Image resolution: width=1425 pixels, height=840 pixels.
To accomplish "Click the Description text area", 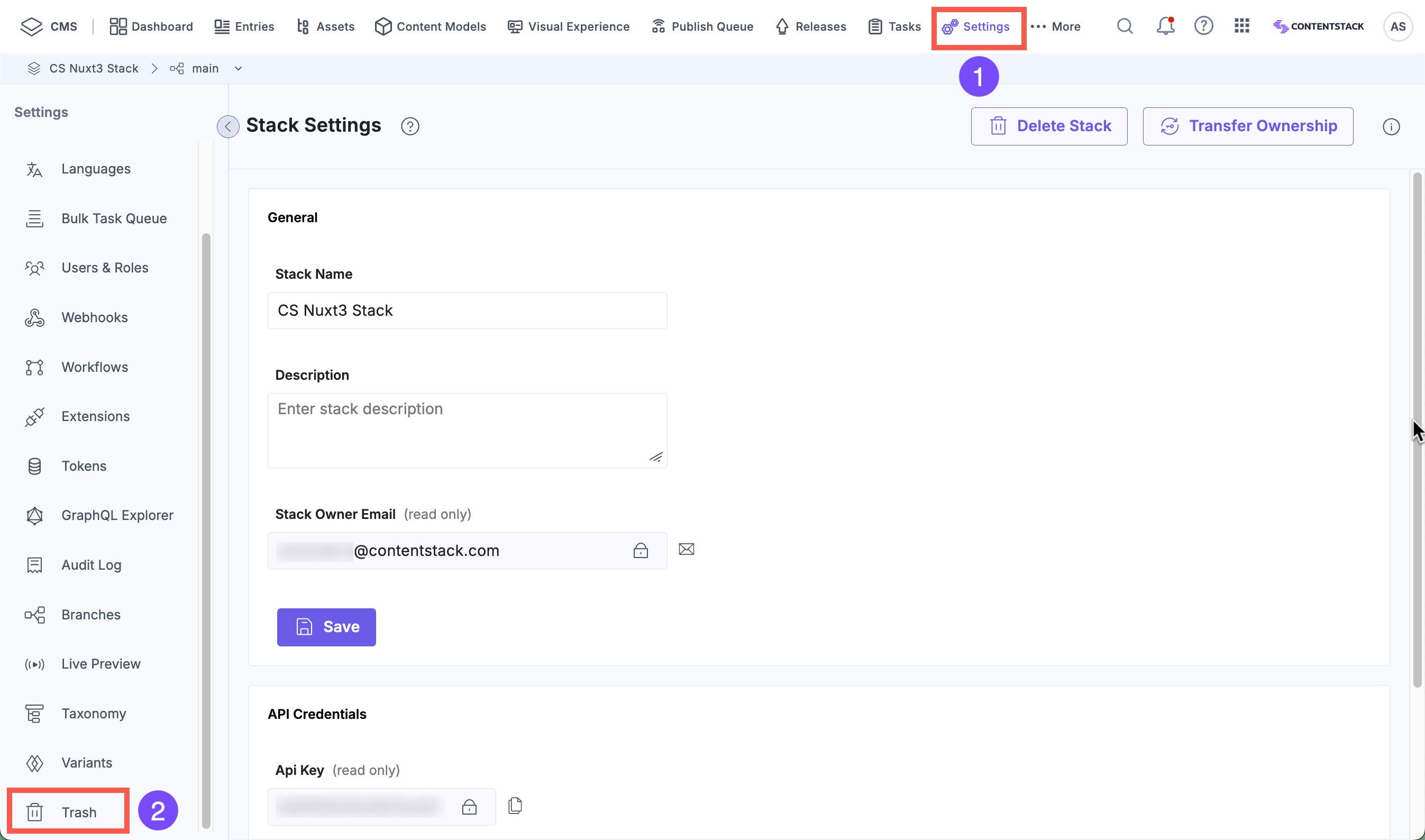I will click(468, 430).
